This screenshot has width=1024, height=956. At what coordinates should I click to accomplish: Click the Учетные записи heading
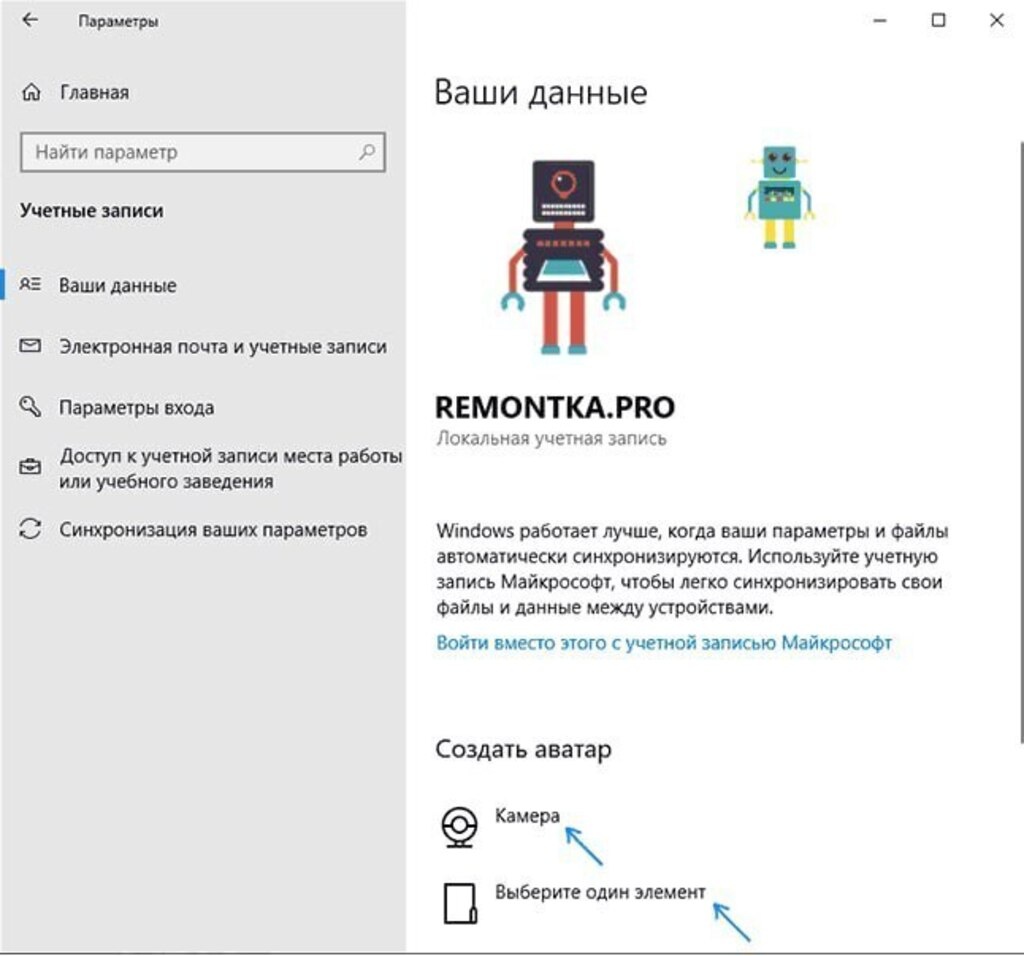pyautogui.click(x=91, y=210)
